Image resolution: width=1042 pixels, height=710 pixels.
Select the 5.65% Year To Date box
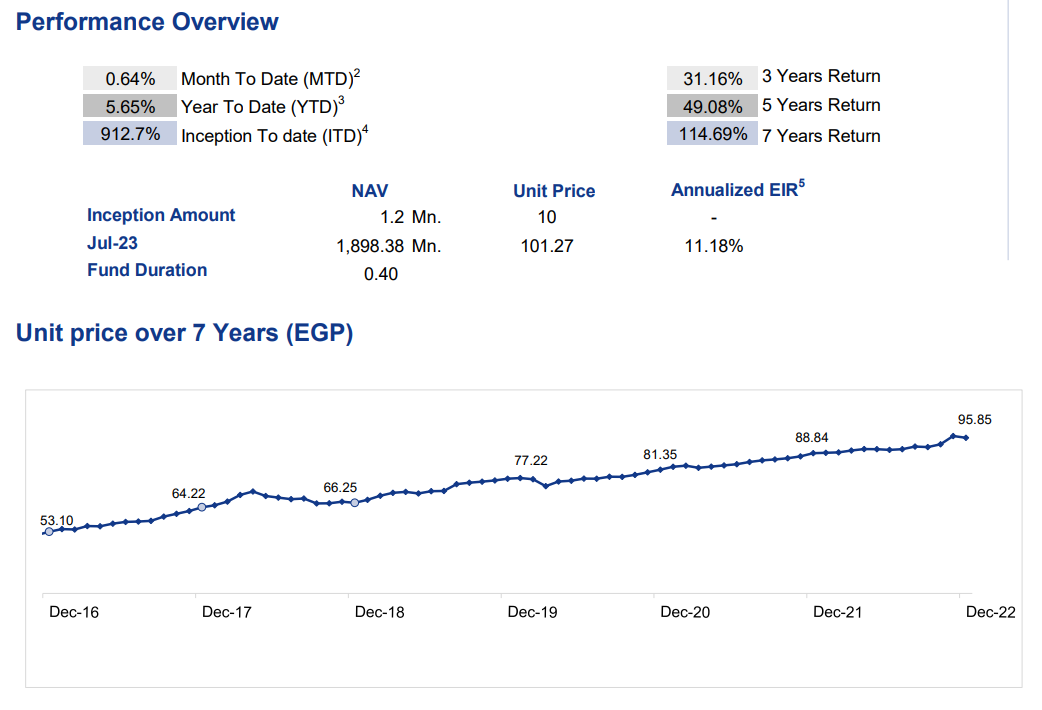click(128, 105)
